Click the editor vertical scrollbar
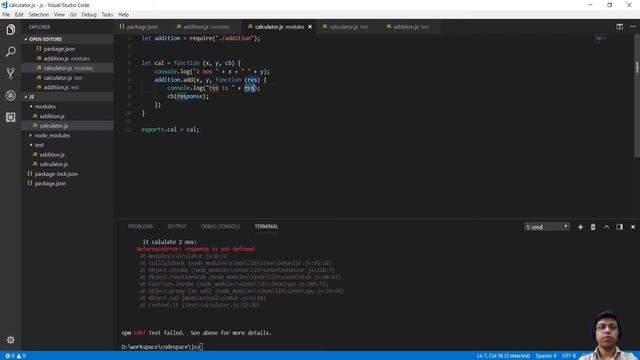The height and width of the screenshot is (360, 640). tap(637, 96)
